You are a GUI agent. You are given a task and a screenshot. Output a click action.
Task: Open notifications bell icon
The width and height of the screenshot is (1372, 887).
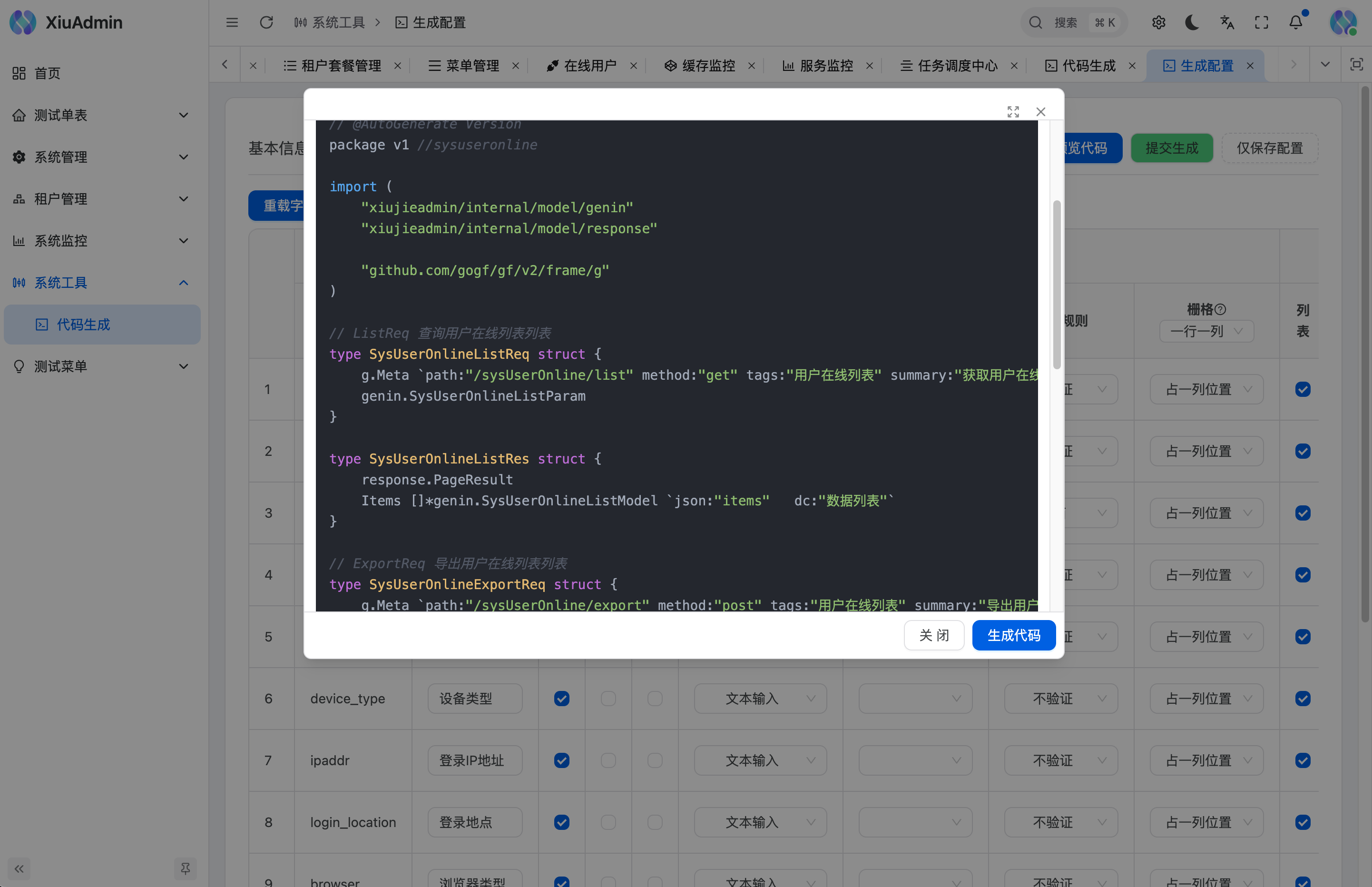click(1295, 22)
